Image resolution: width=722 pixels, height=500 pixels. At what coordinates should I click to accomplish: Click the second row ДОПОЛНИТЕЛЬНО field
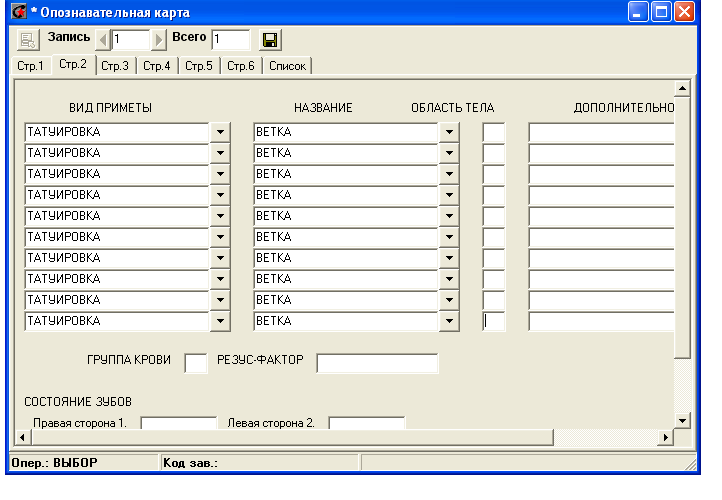(601, 153)
